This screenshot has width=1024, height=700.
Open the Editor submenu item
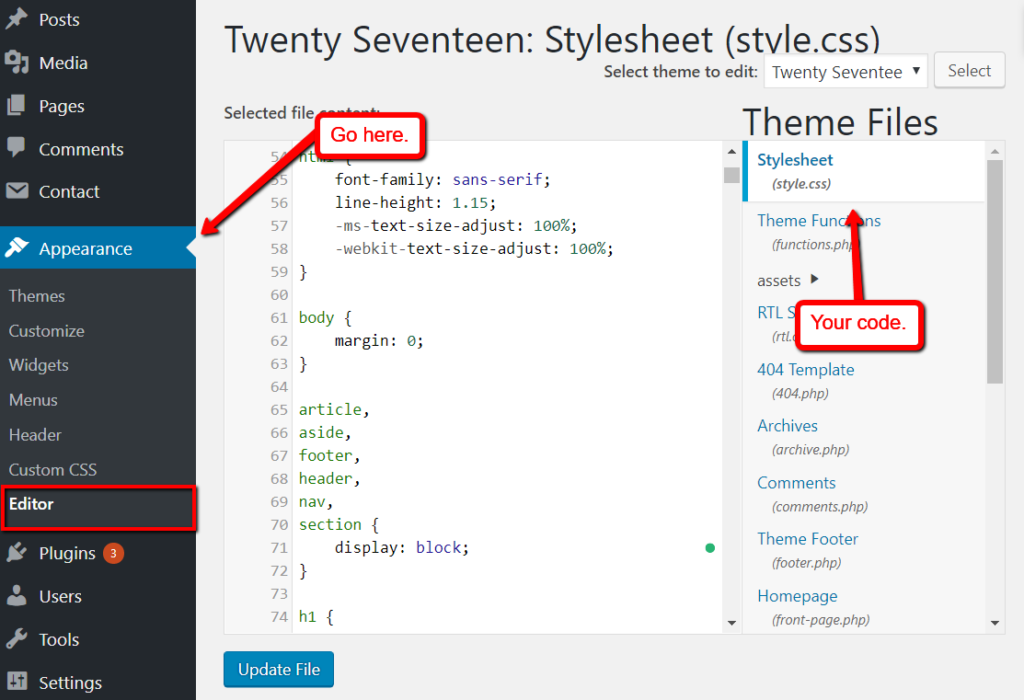pos(31,504)
